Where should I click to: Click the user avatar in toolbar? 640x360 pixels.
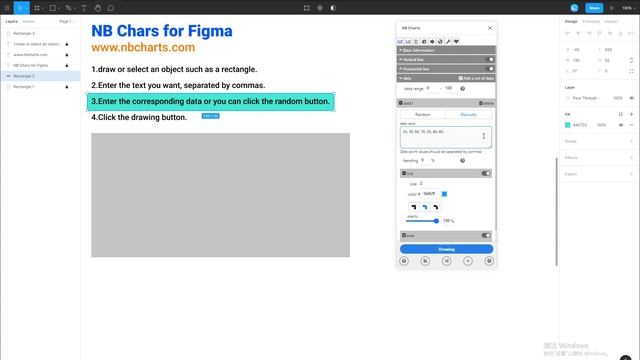click(x=574, y=8)
